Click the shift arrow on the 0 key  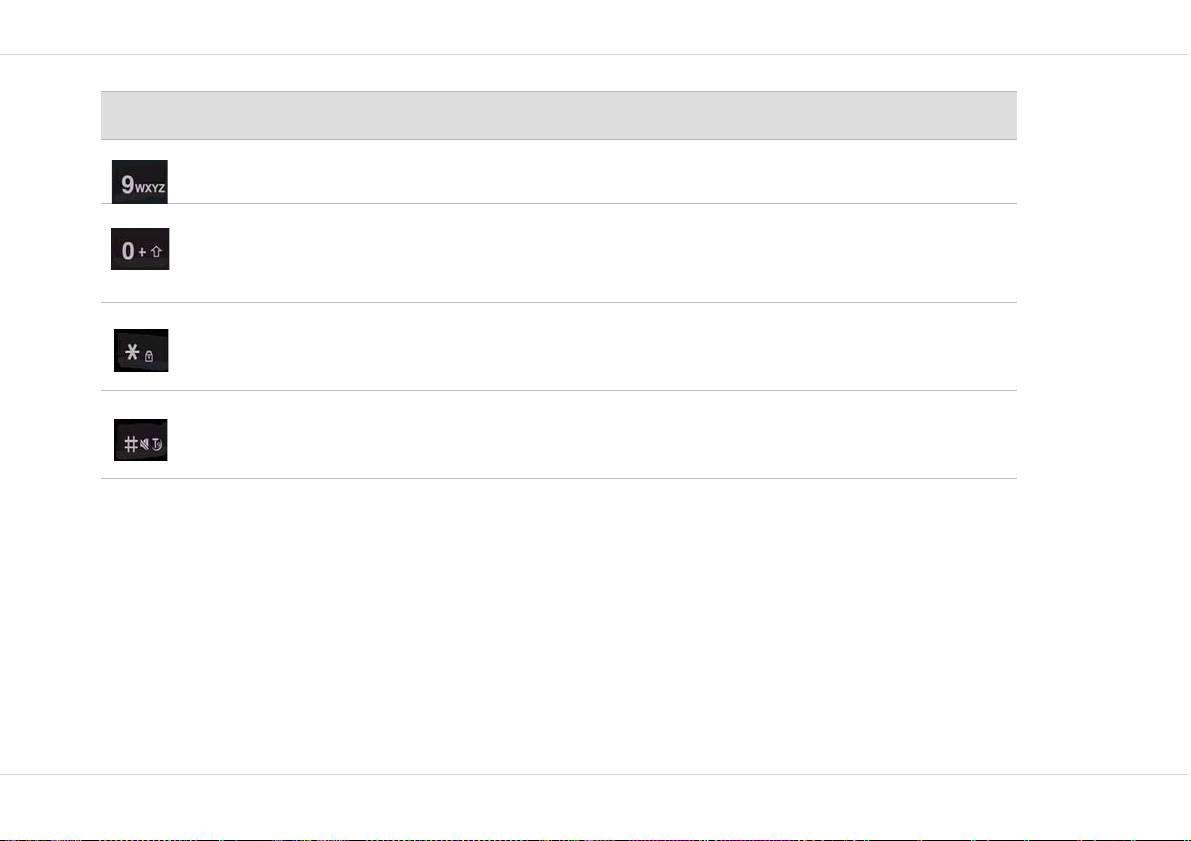(x=156, y=251)
